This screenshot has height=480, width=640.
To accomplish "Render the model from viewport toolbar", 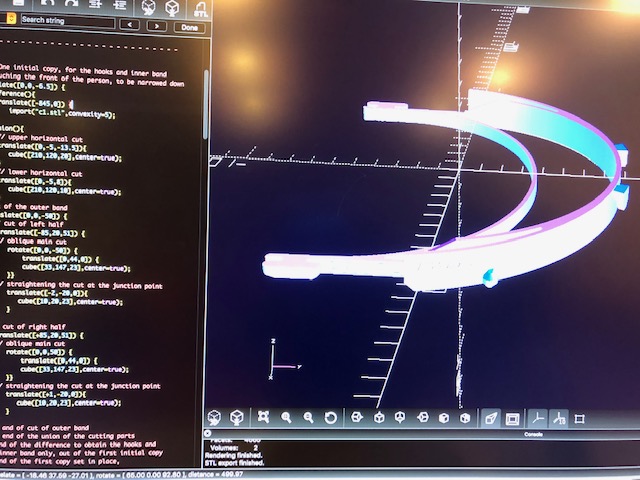I will pyautogui.click(x=238, y=417).
